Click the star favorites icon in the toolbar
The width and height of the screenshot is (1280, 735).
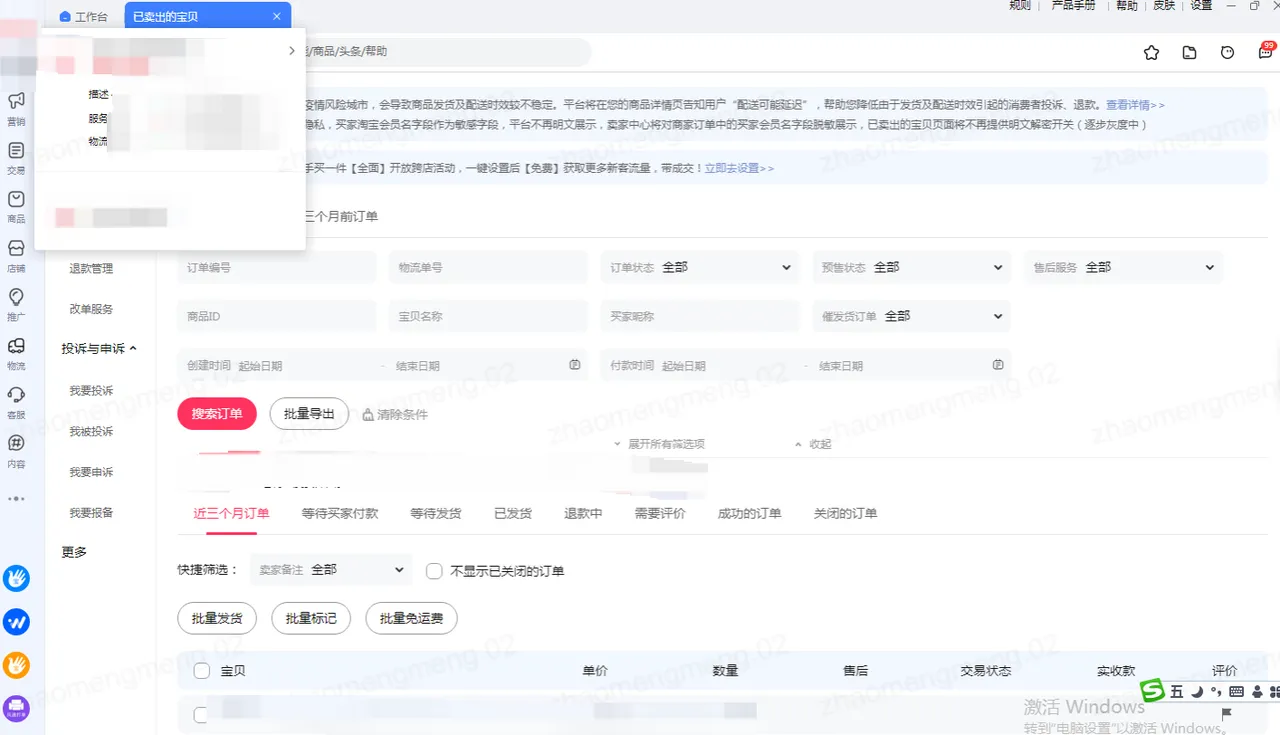pos(1151,52)
